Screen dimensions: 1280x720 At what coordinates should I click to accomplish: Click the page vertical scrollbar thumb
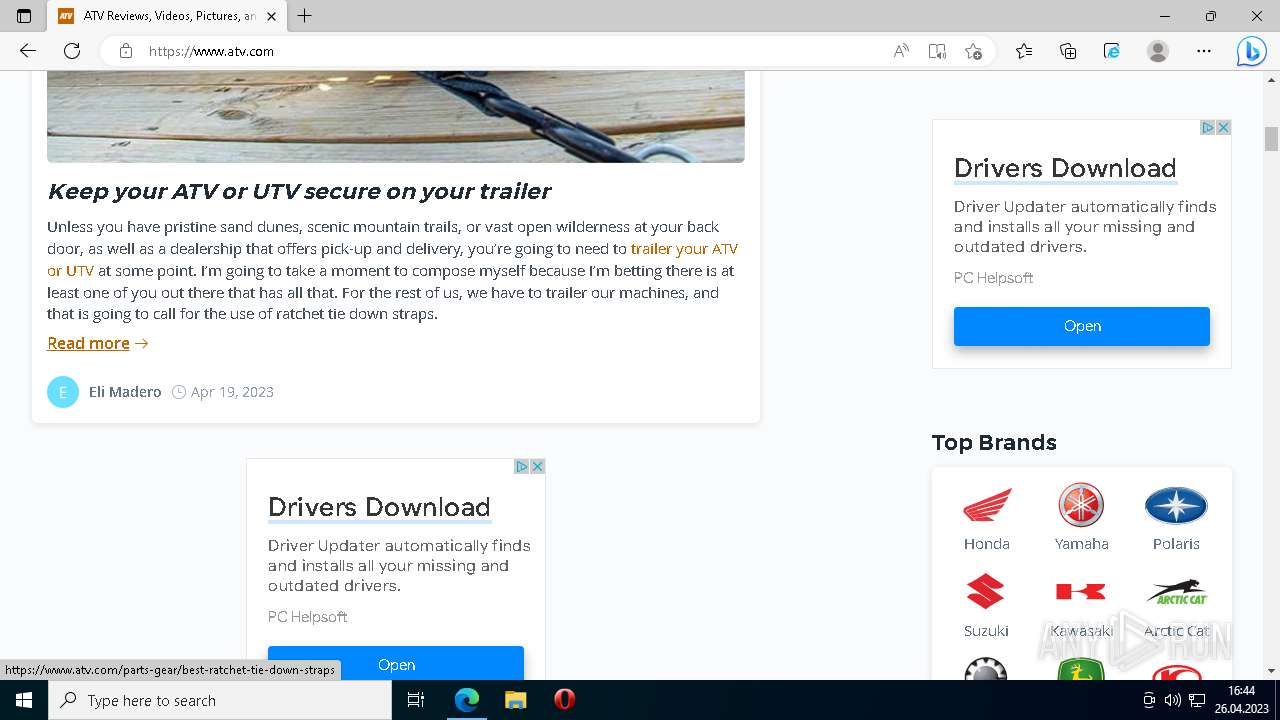point(1271,139)
